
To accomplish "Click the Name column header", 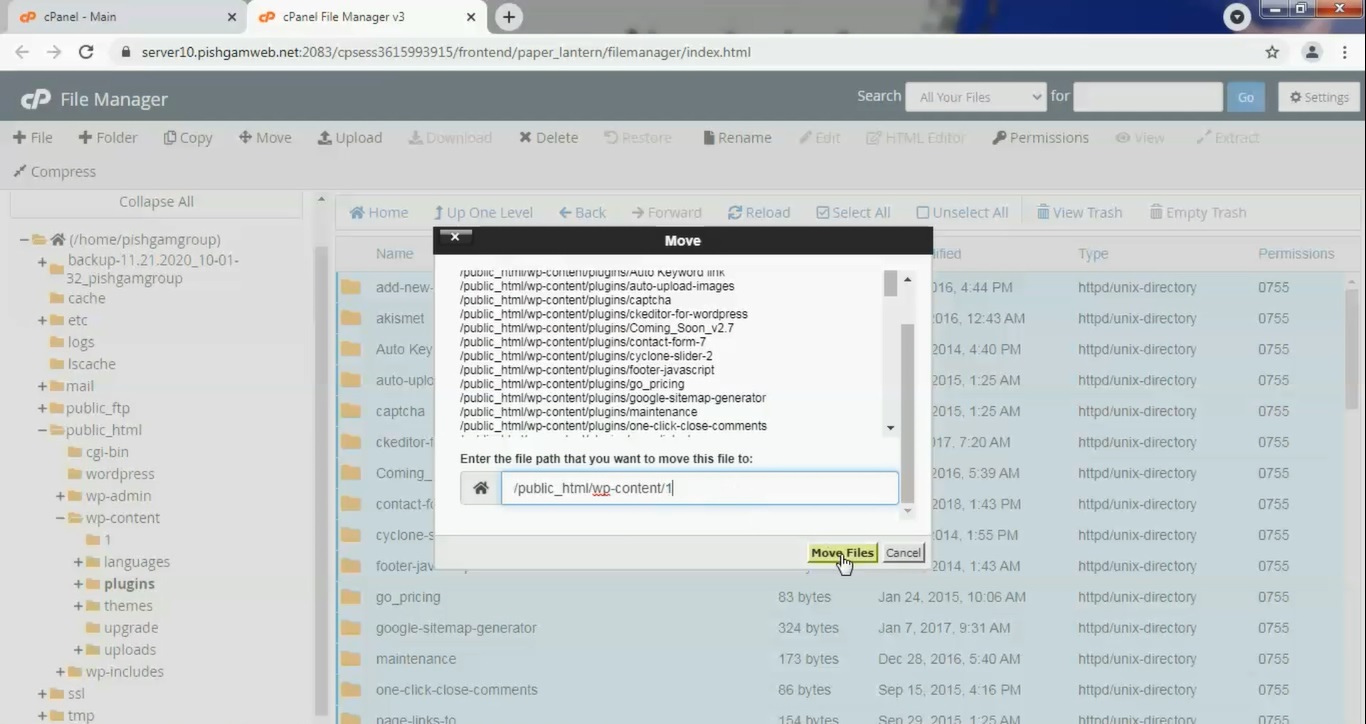I will (394, 254).
